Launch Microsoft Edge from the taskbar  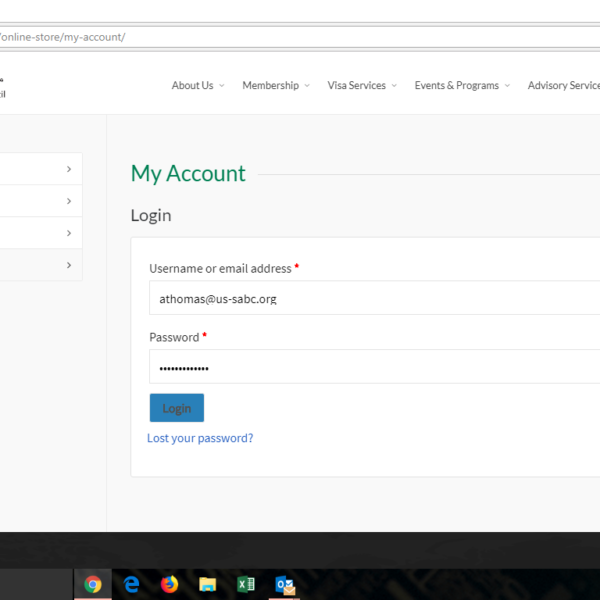click(x=131, y=585)
